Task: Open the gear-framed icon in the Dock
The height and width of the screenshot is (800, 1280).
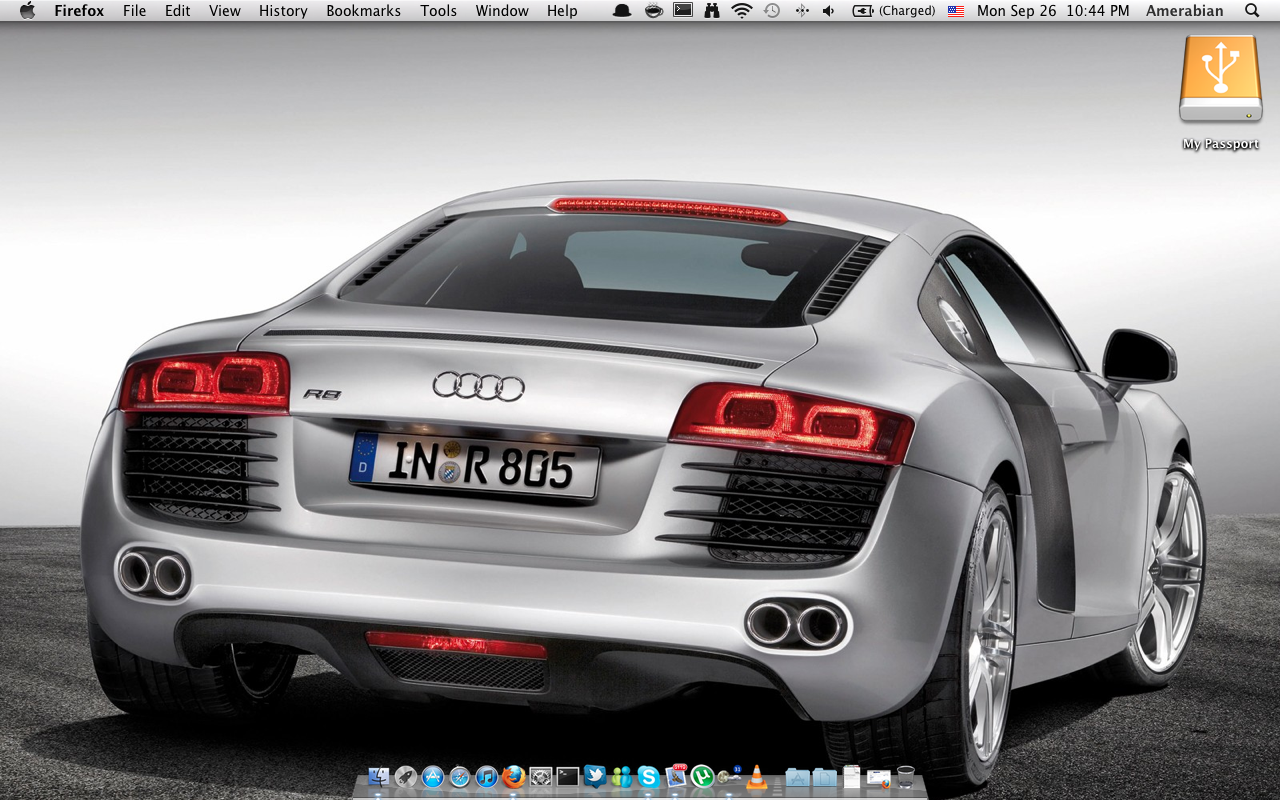Action: [x=541, y=776]
